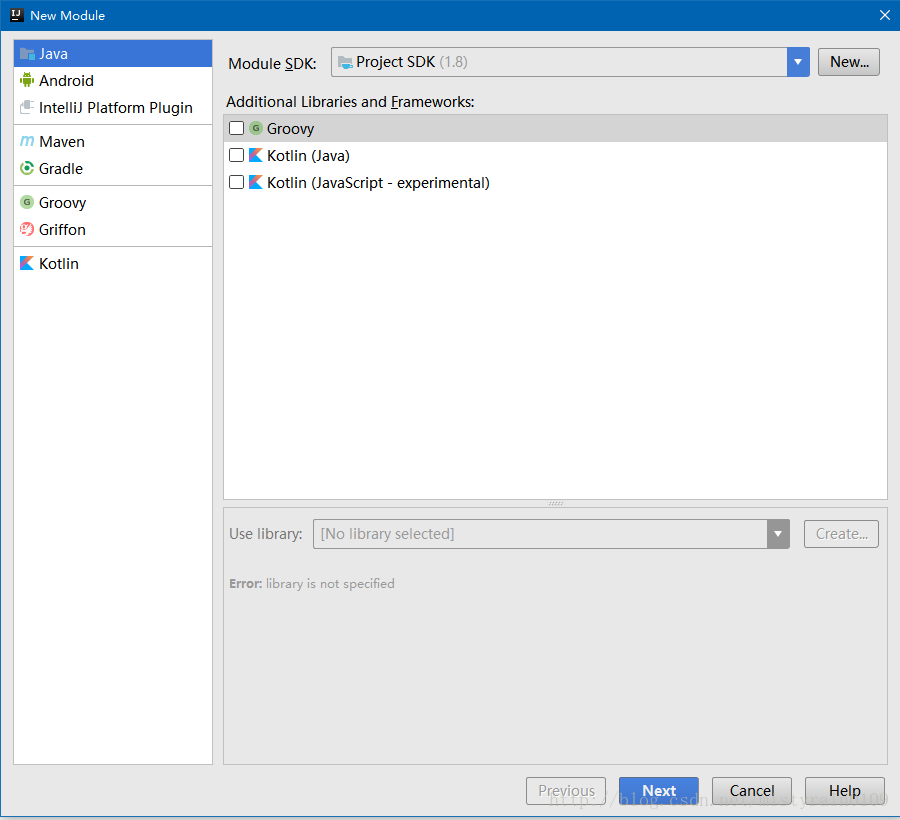Screen dimensions: 900x820
Task: Check Kotlin (JavaScript - experimental) checkbox
Action: click(x=236, y=182)
